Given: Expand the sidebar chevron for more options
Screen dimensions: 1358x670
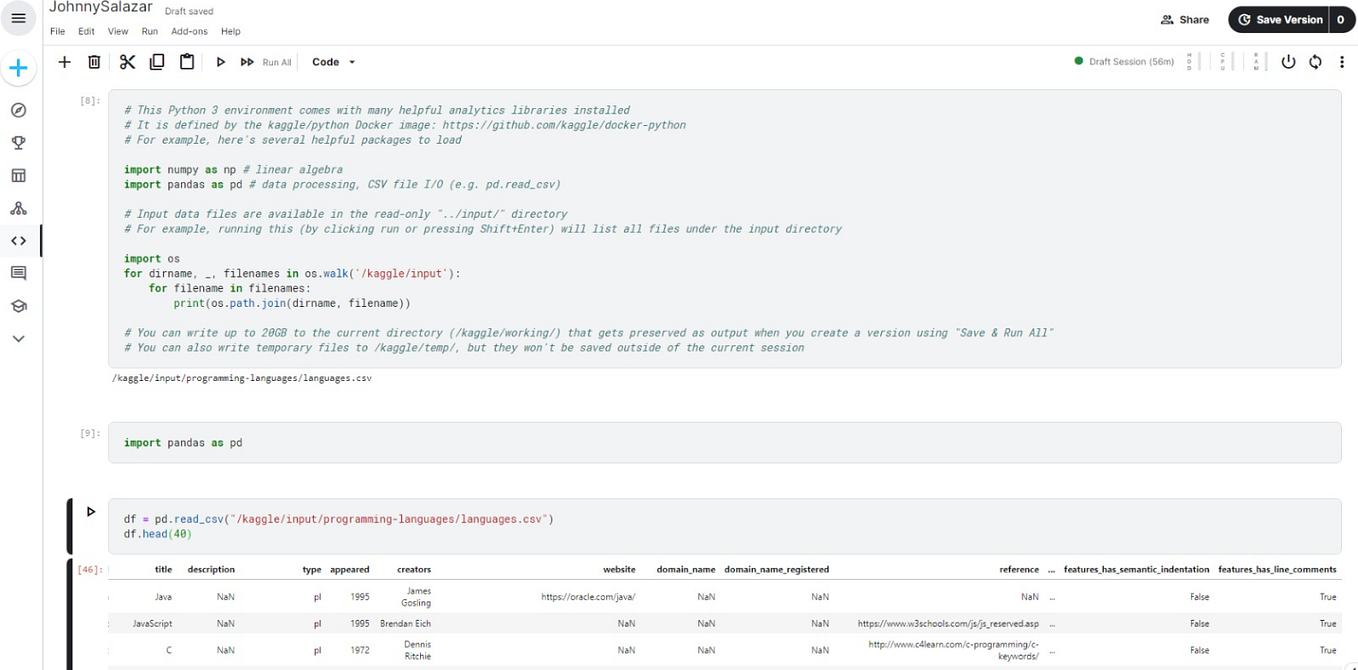Looking at the screenshot, I should 19,338.
